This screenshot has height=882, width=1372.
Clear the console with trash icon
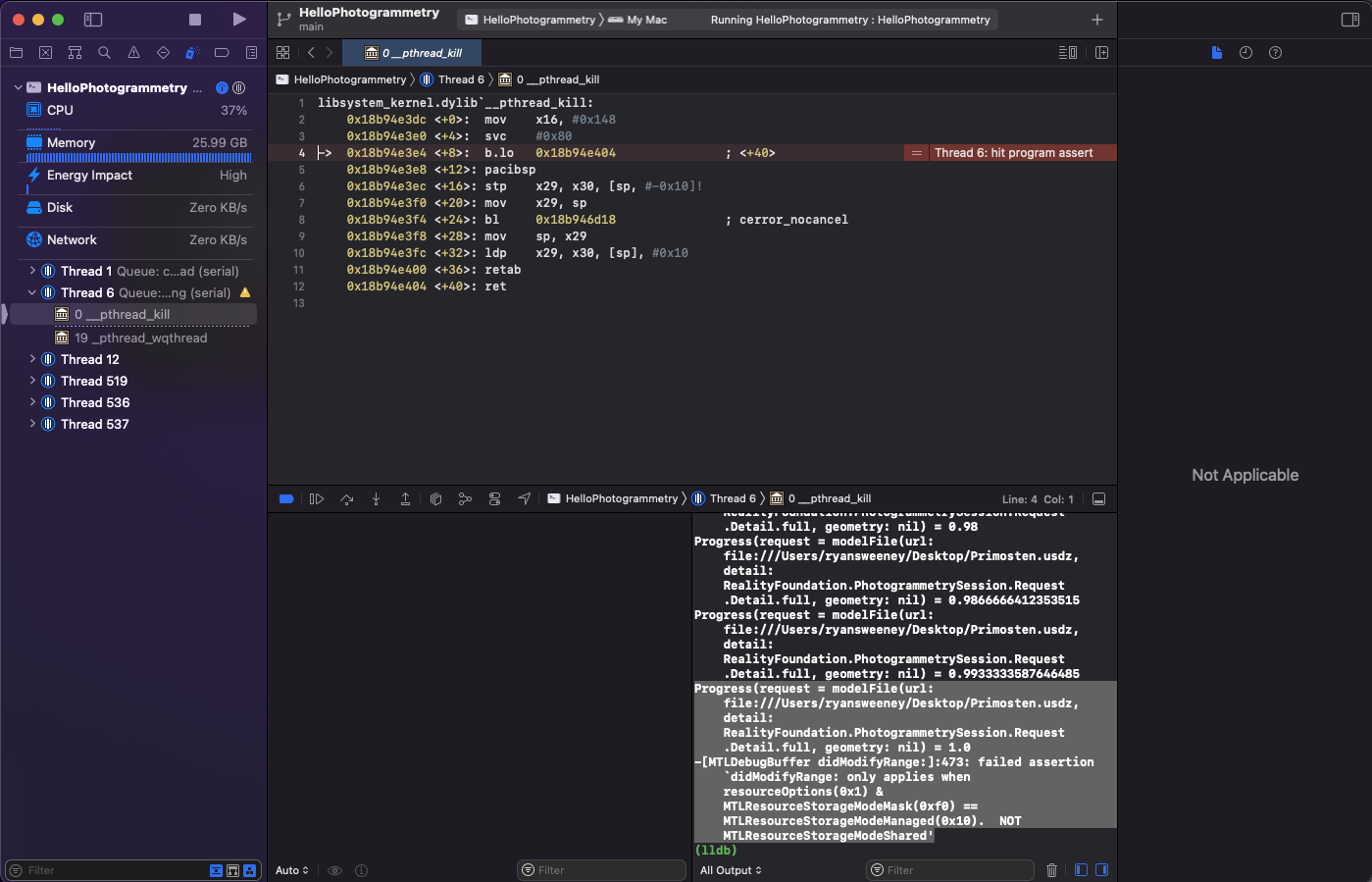pos(1051,870)
